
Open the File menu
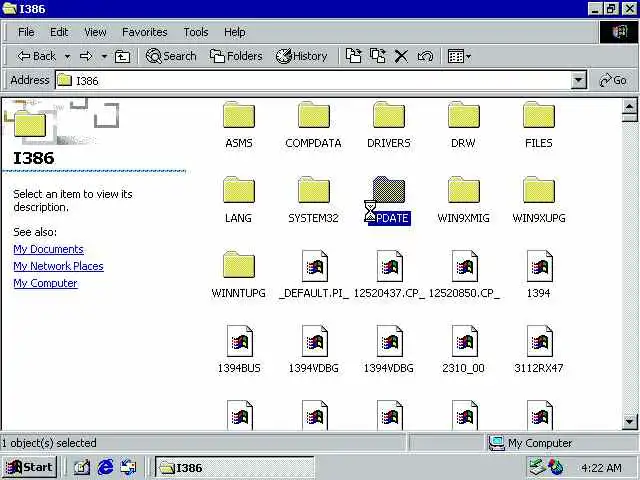(26, 32)
